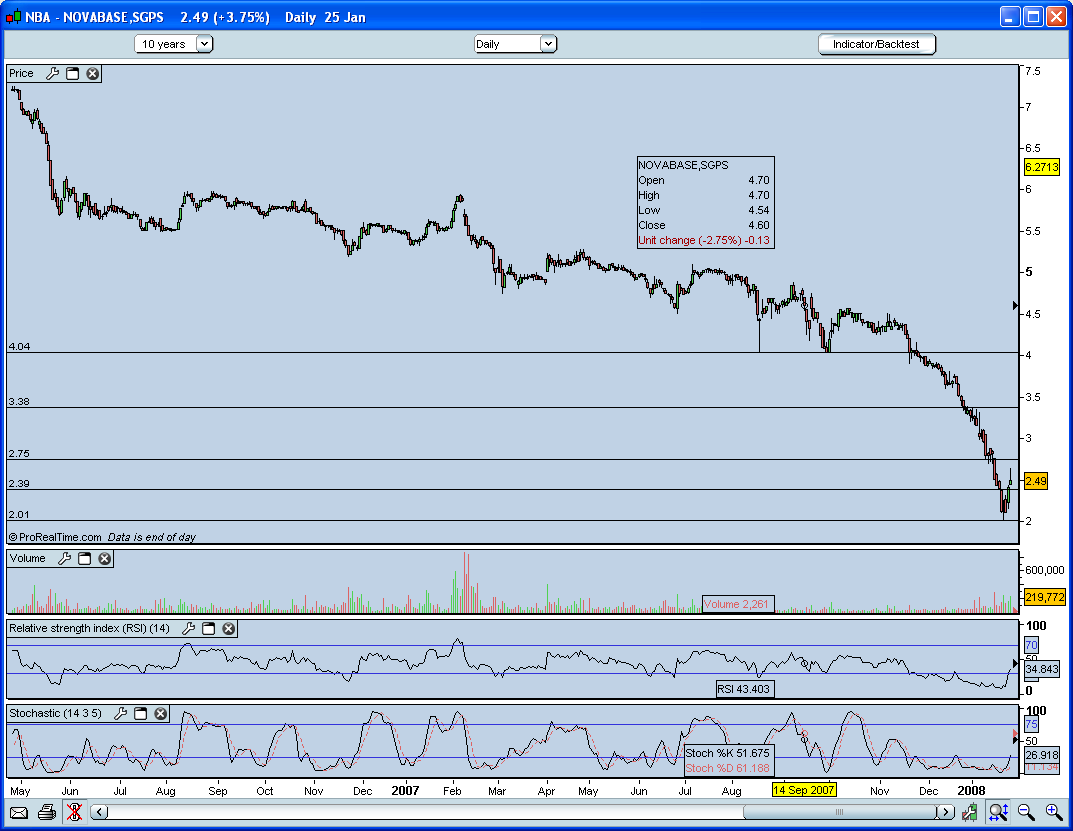The height and width of the screenshot is (831, 1073).
Task: Minimize the chart window
Action: pyautogui.click(x=1010, y=16)
